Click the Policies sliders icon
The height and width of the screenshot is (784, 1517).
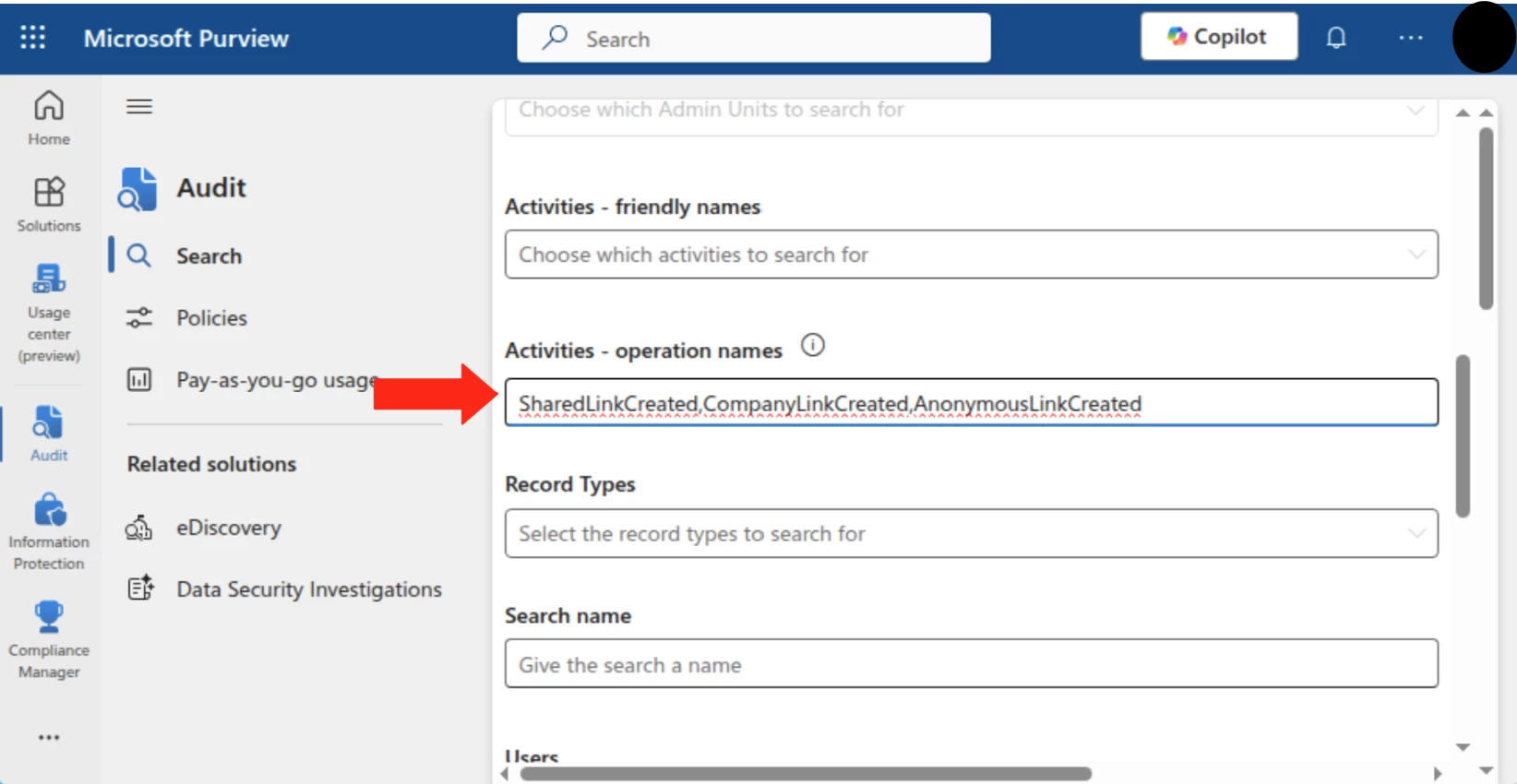[139, 318]
